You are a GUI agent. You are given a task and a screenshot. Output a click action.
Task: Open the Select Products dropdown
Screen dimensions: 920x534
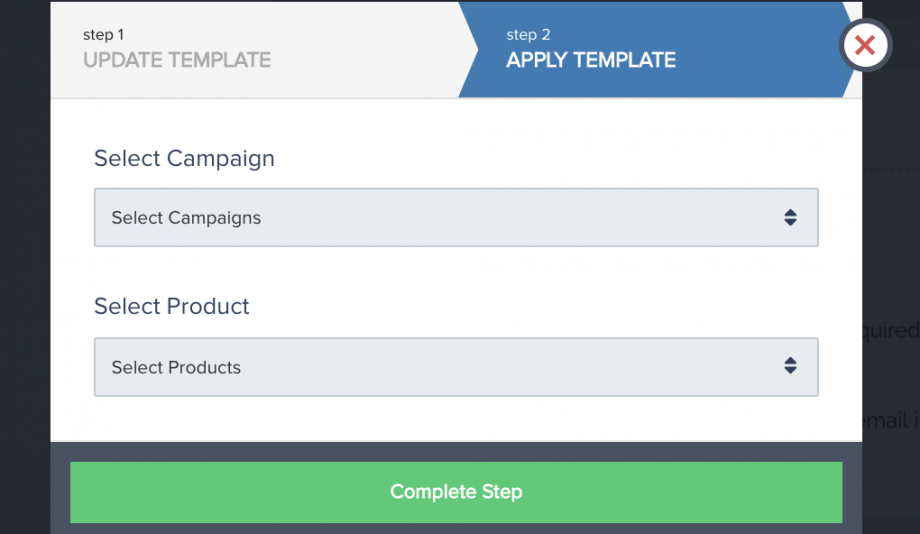456,367
